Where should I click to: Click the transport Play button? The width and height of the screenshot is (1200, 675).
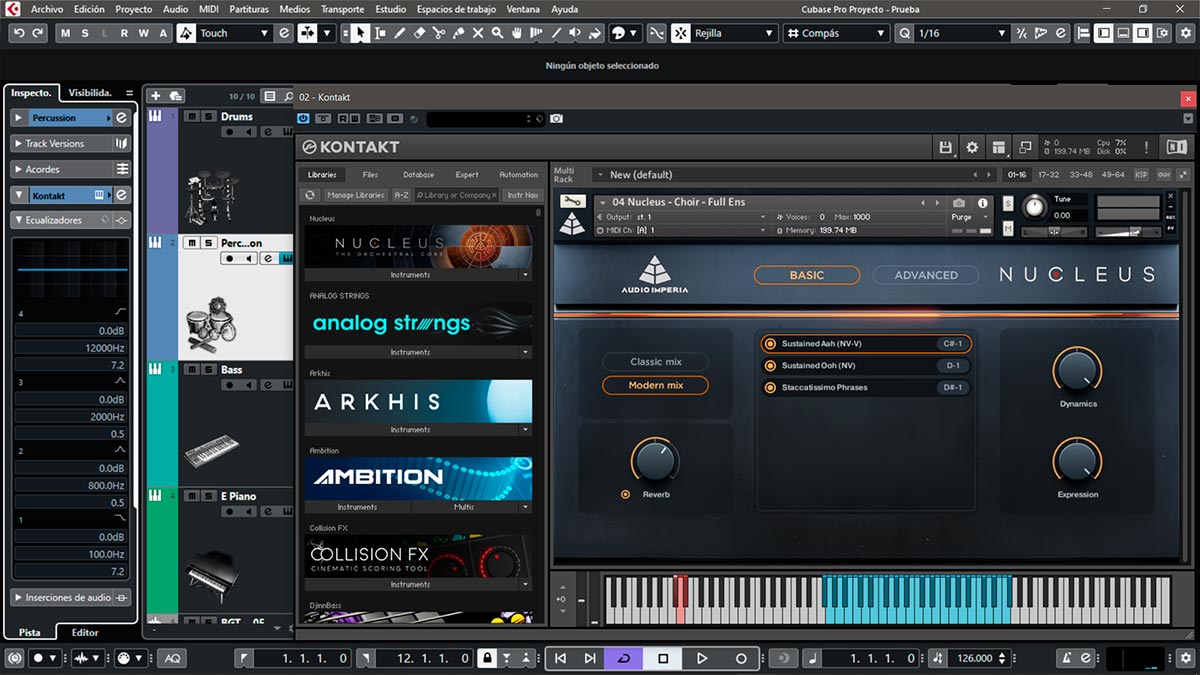(702, 658)
